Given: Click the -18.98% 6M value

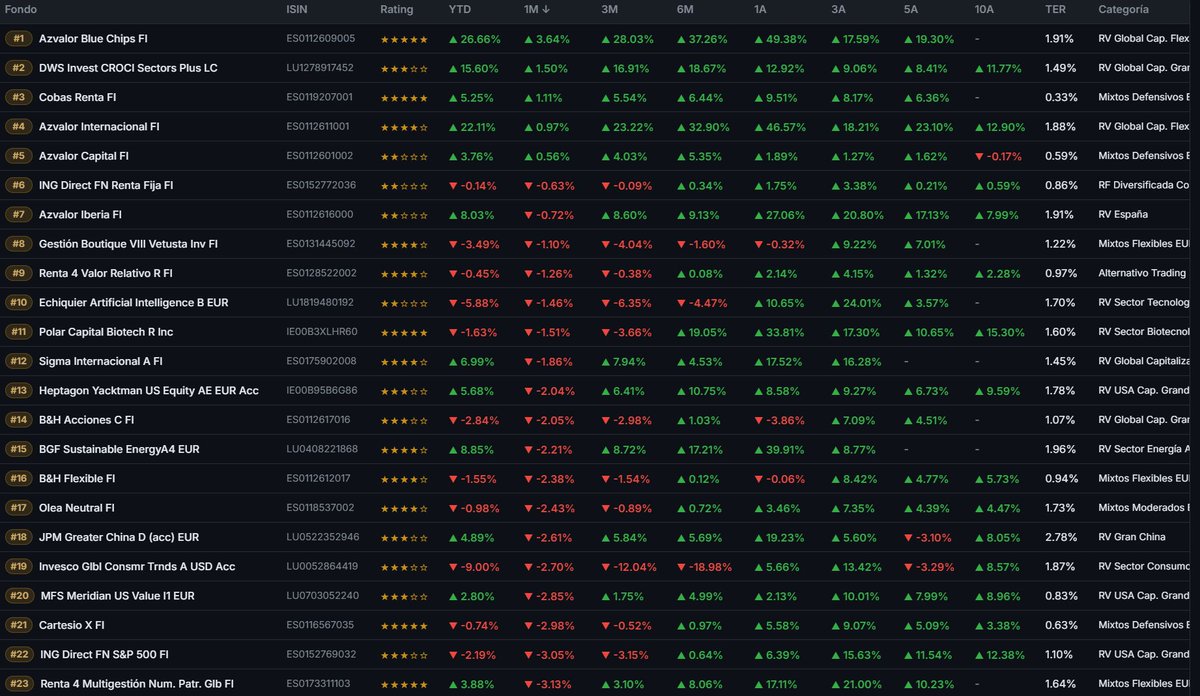Looking at the screenshot, I should click(704, 567).
